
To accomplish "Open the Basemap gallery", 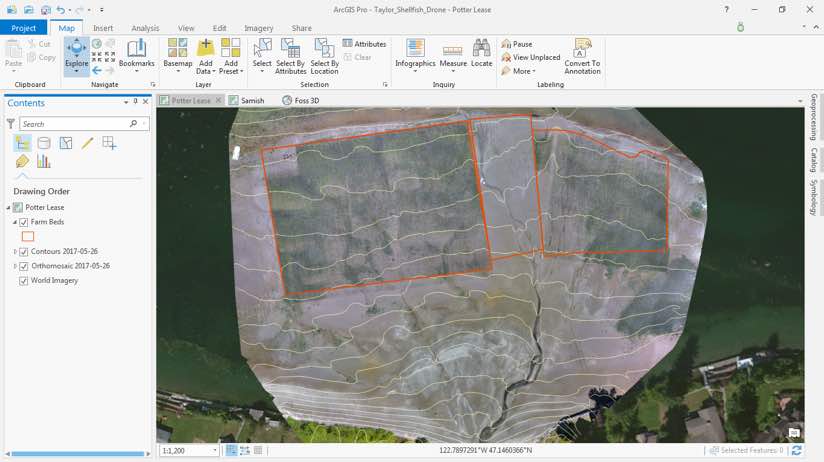I will tap(178, 54).
